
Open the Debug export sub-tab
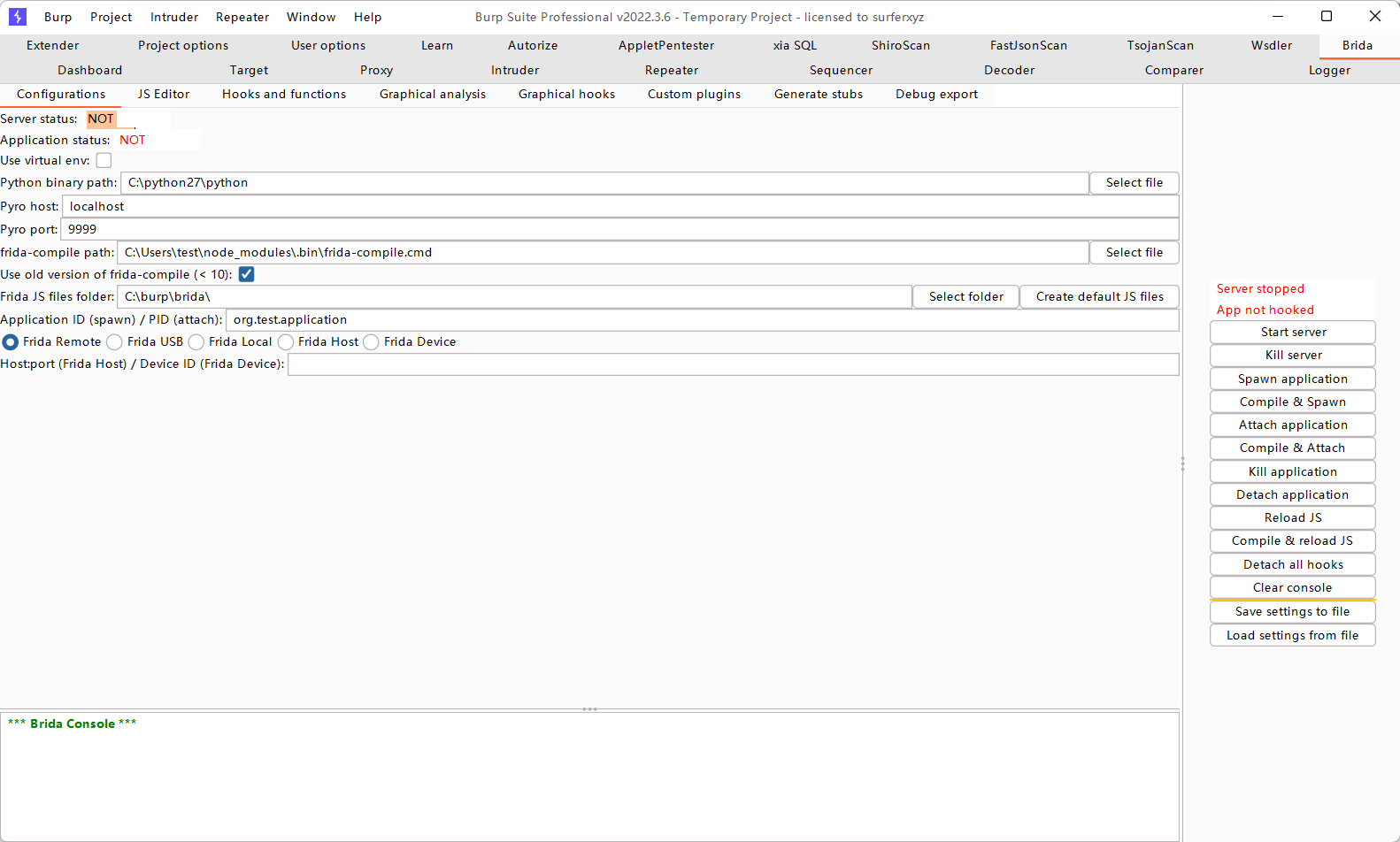click(937, 95)
